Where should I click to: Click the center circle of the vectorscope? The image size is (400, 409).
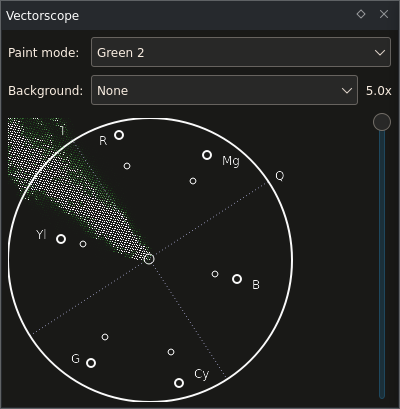149,259
